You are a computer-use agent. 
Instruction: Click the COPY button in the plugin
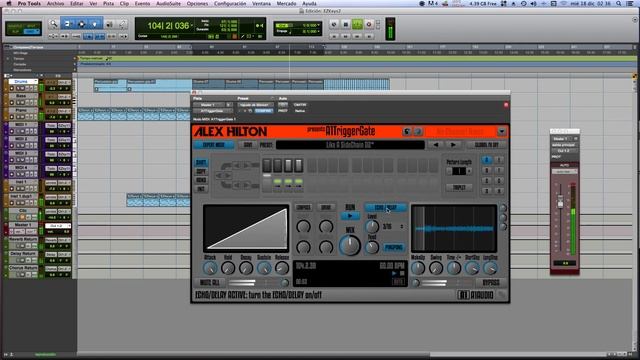click(201, 171)
